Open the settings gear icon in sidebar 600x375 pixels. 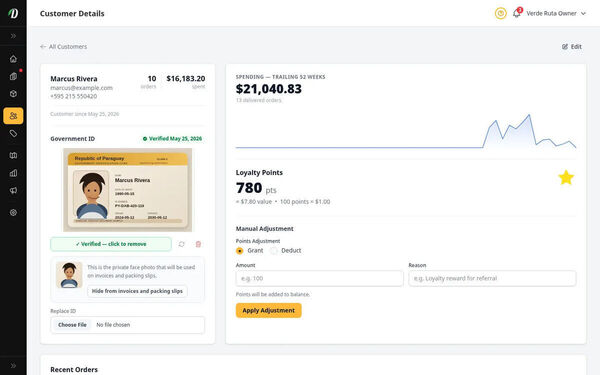click(13, 212)
